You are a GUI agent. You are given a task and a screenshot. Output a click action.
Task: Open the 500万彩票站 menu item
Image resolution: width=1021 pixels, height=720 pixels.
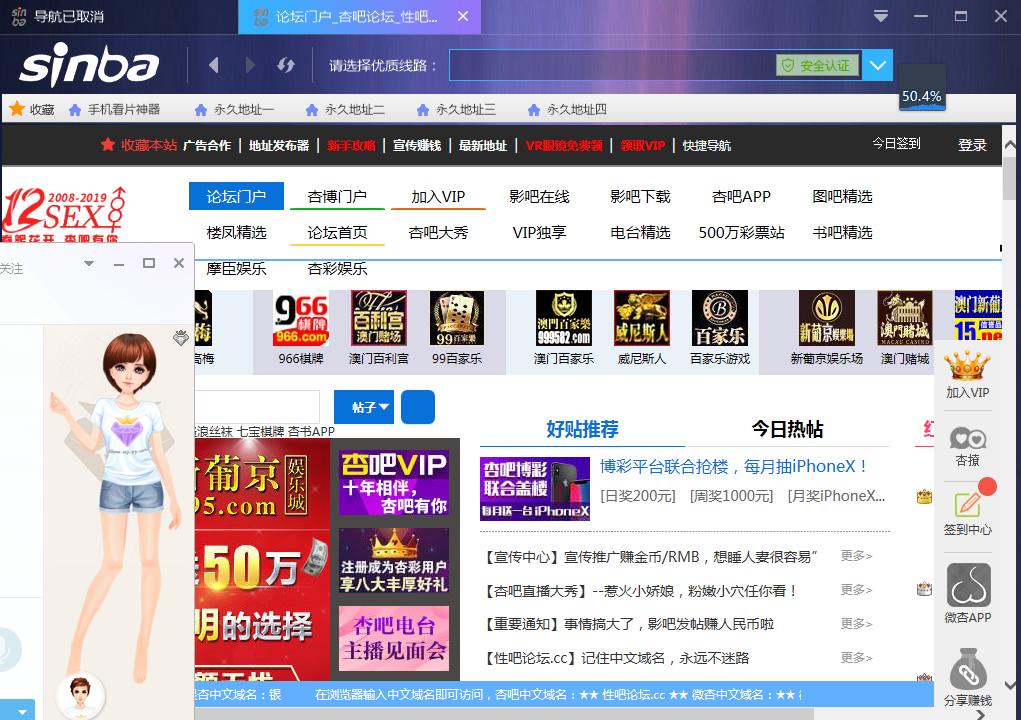point(741,232)
